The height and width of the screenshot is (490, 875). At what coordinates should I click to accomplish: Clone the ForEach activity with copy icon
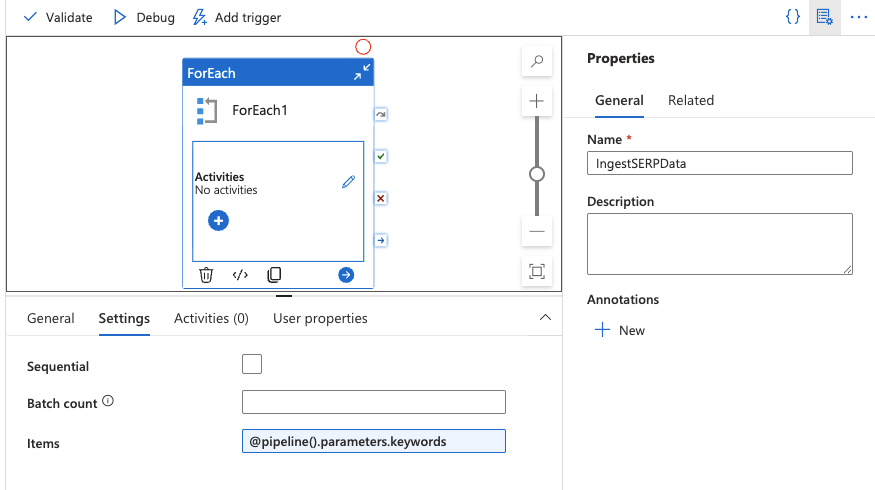click(274, 275)
